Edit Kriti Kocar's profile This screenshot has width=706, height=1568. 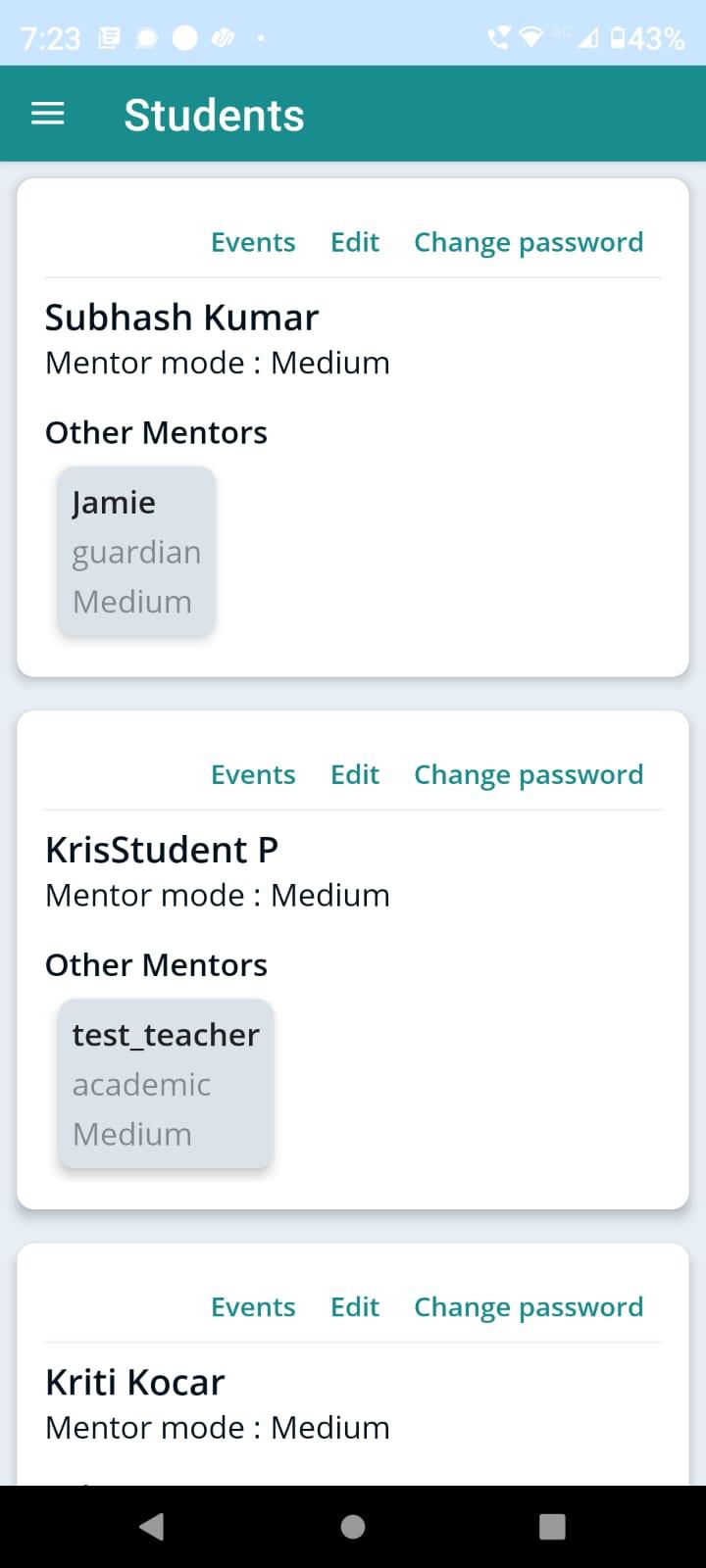[355, 1306]
